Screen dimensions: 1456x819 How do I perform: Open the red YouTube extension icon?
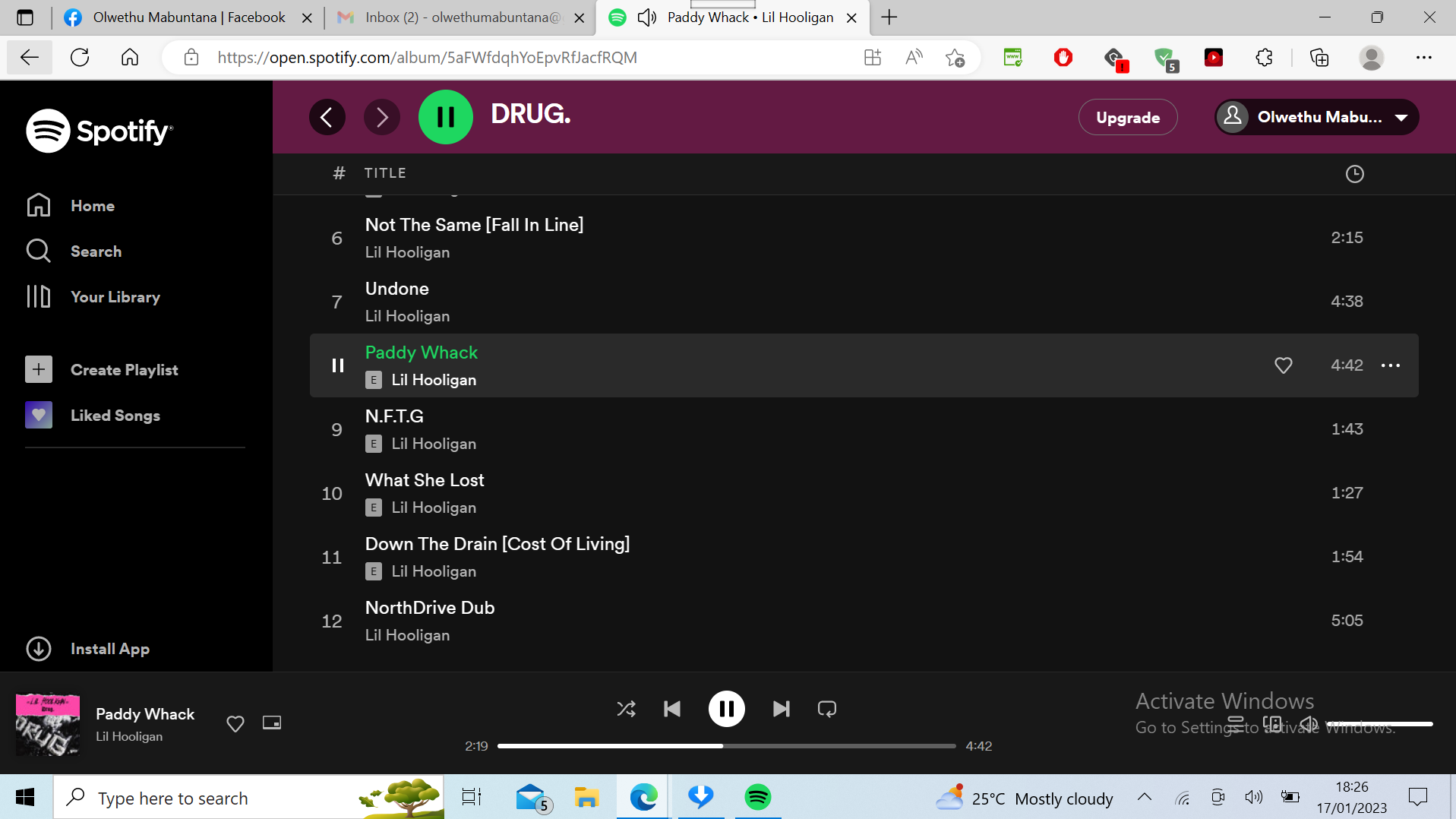[x=1214, y=58]
